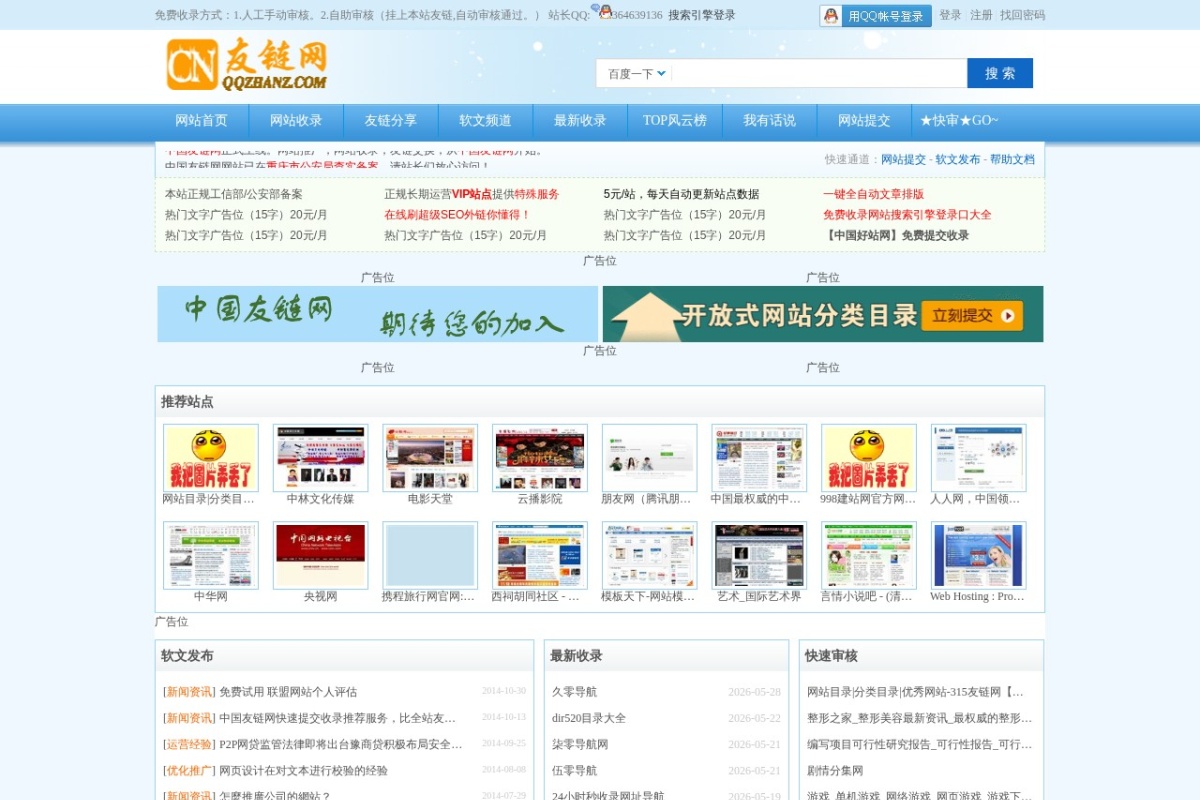Click the [优化推广] category tag

(189, 771)
